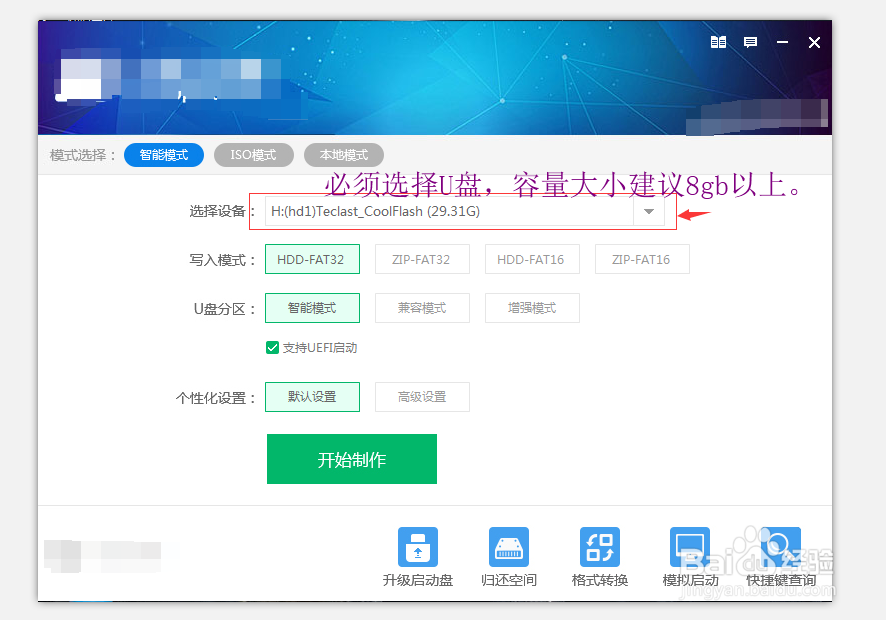Expand the 选择设备 dropdown arrow
Screen dimensions: 886x620
click(649, 211)
